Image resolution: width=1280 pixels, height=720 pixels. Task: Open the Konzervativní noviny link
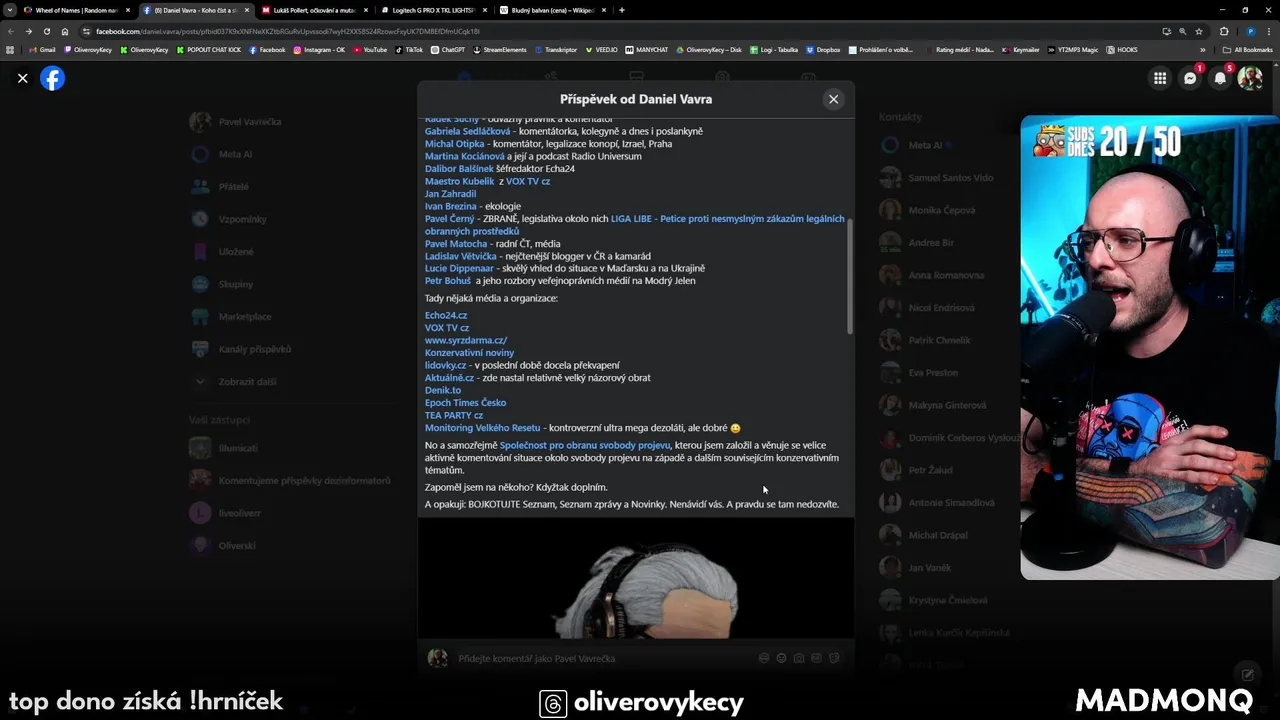(x=469, y=353)
